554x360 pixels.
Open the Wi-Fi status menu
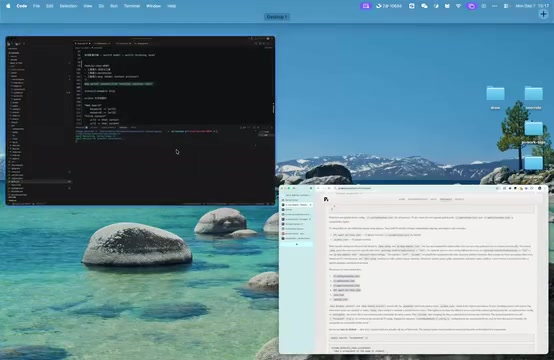[458, 6]
